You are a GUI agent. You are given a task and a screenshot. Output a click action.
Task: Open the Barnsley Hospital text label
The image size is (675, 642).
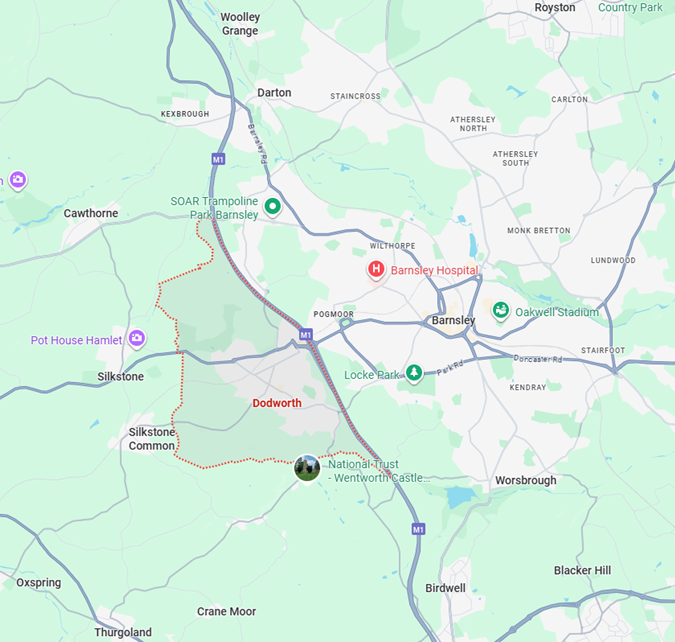434,270
